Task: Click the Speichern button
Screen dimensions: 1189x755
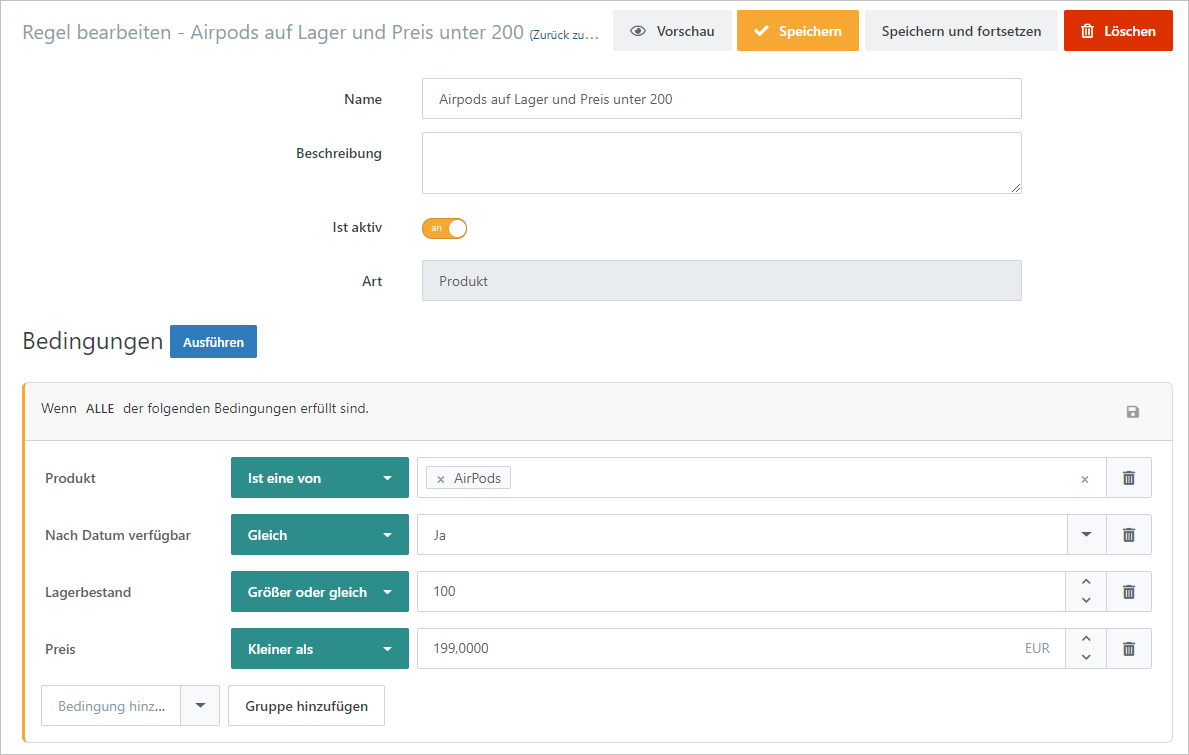Action: 797,31
